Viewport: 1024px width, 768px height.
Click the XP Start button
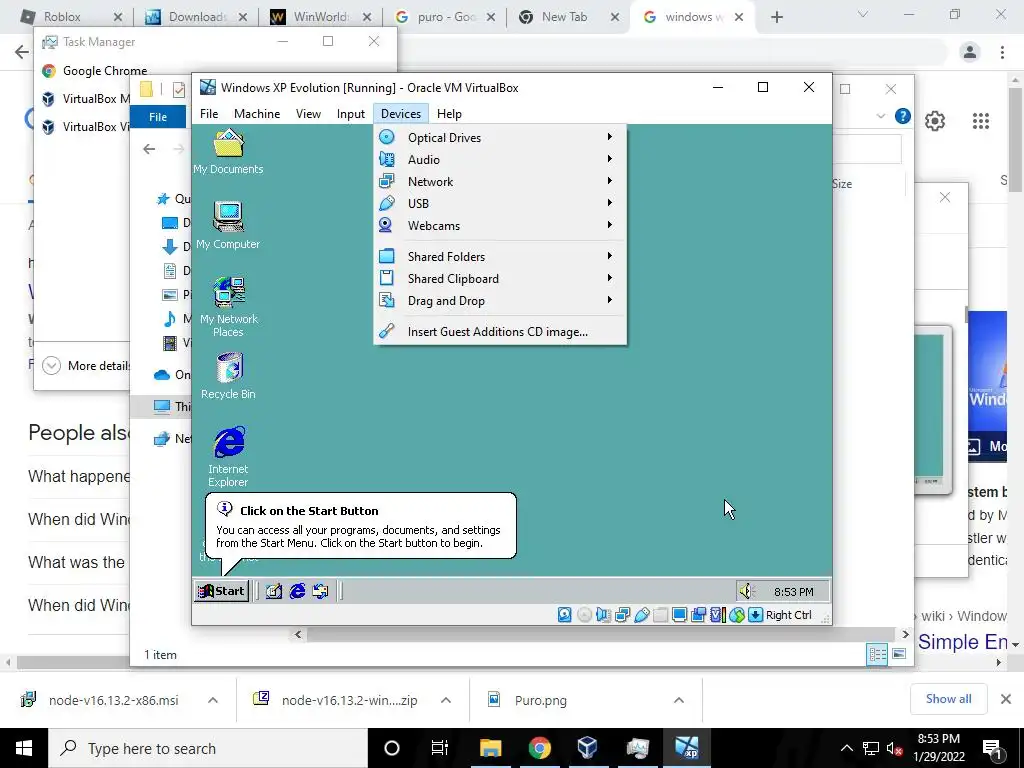coord(221,591)
